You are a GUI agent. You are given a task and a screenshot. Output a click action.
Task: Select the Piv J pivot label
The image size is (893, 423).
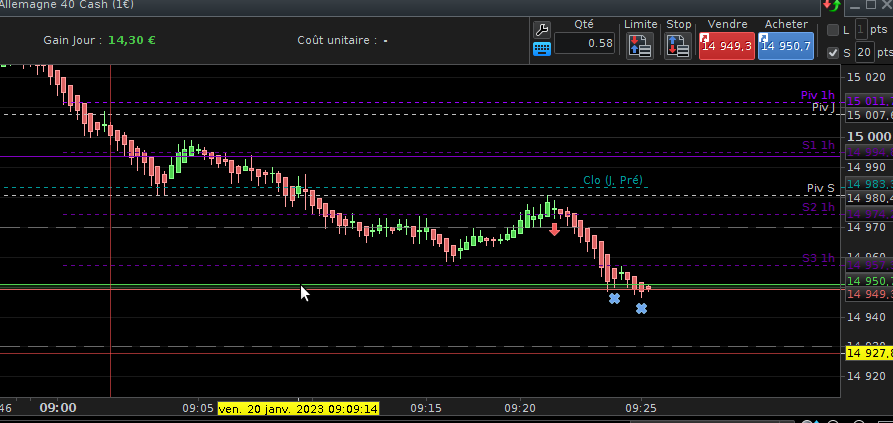(x=824, y=107)
